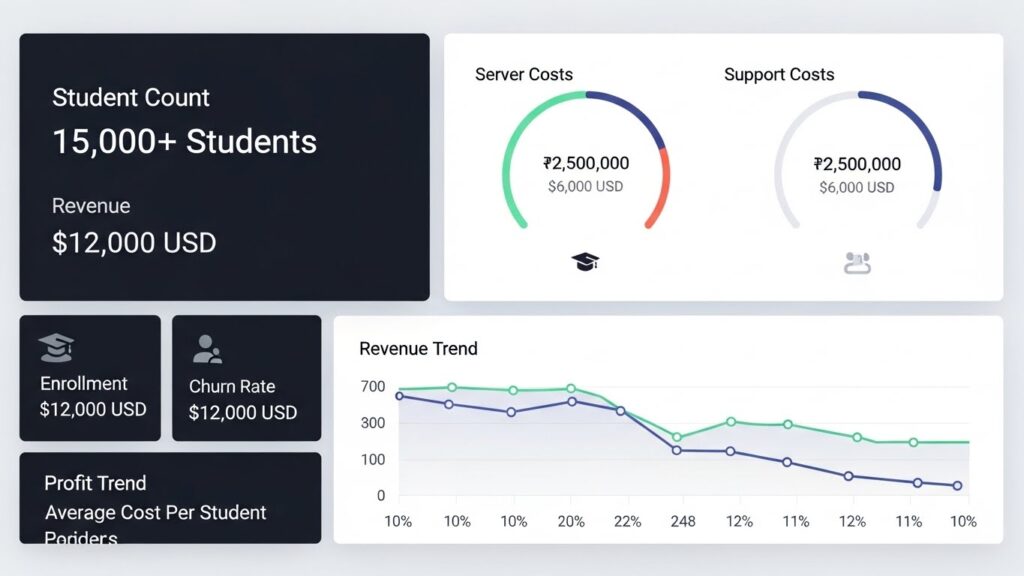Screen dimensions: 1024x576
Task: Click the Revenue $12,000 USD link
Action: coord(134,242)
